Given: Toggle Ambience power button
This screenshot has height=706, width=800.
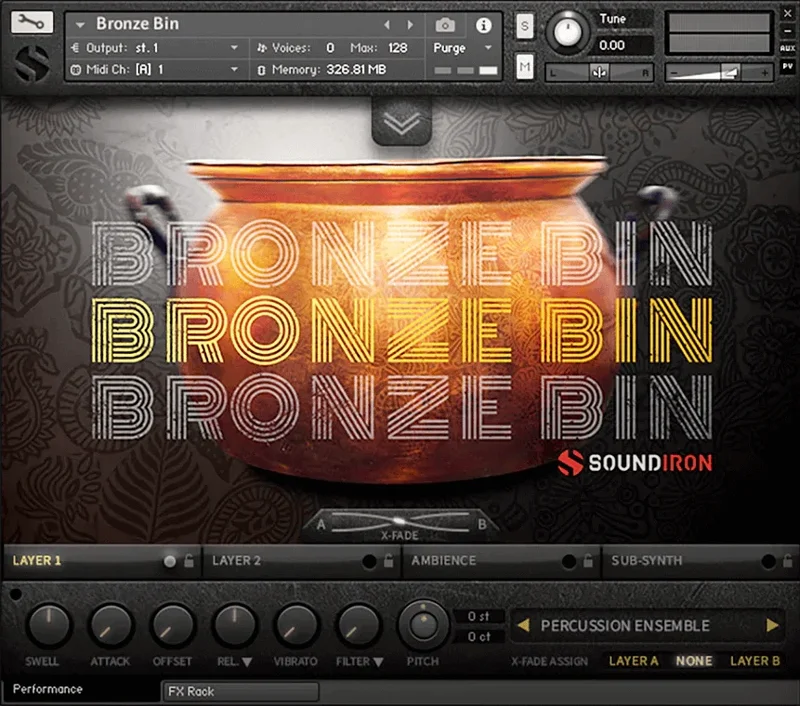Looking at the screenshot, I should click(x=568, y=562).
